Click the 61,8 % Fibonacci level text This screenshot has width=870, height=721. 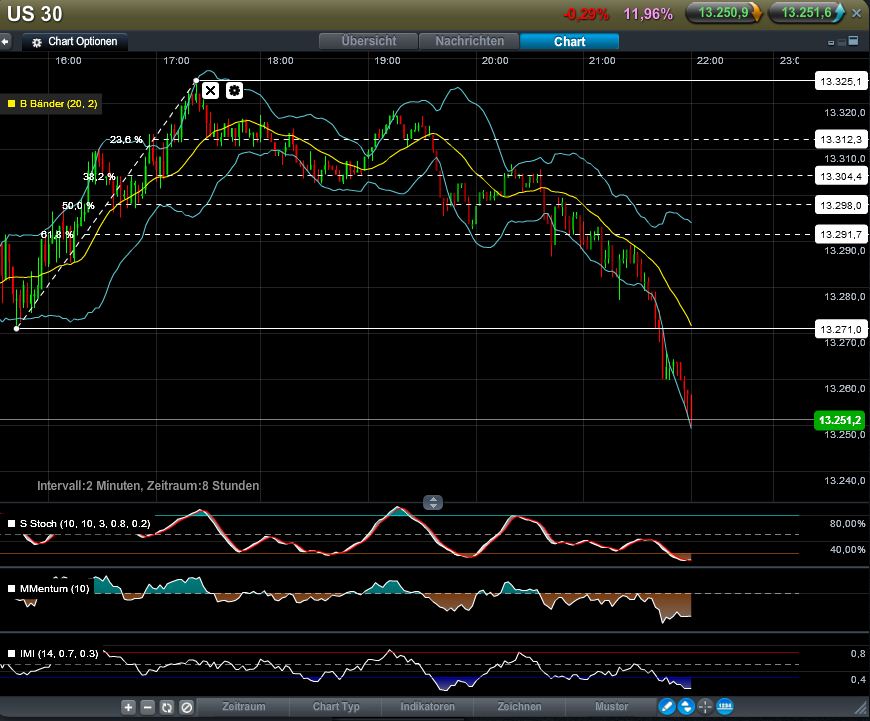point(57,234)
